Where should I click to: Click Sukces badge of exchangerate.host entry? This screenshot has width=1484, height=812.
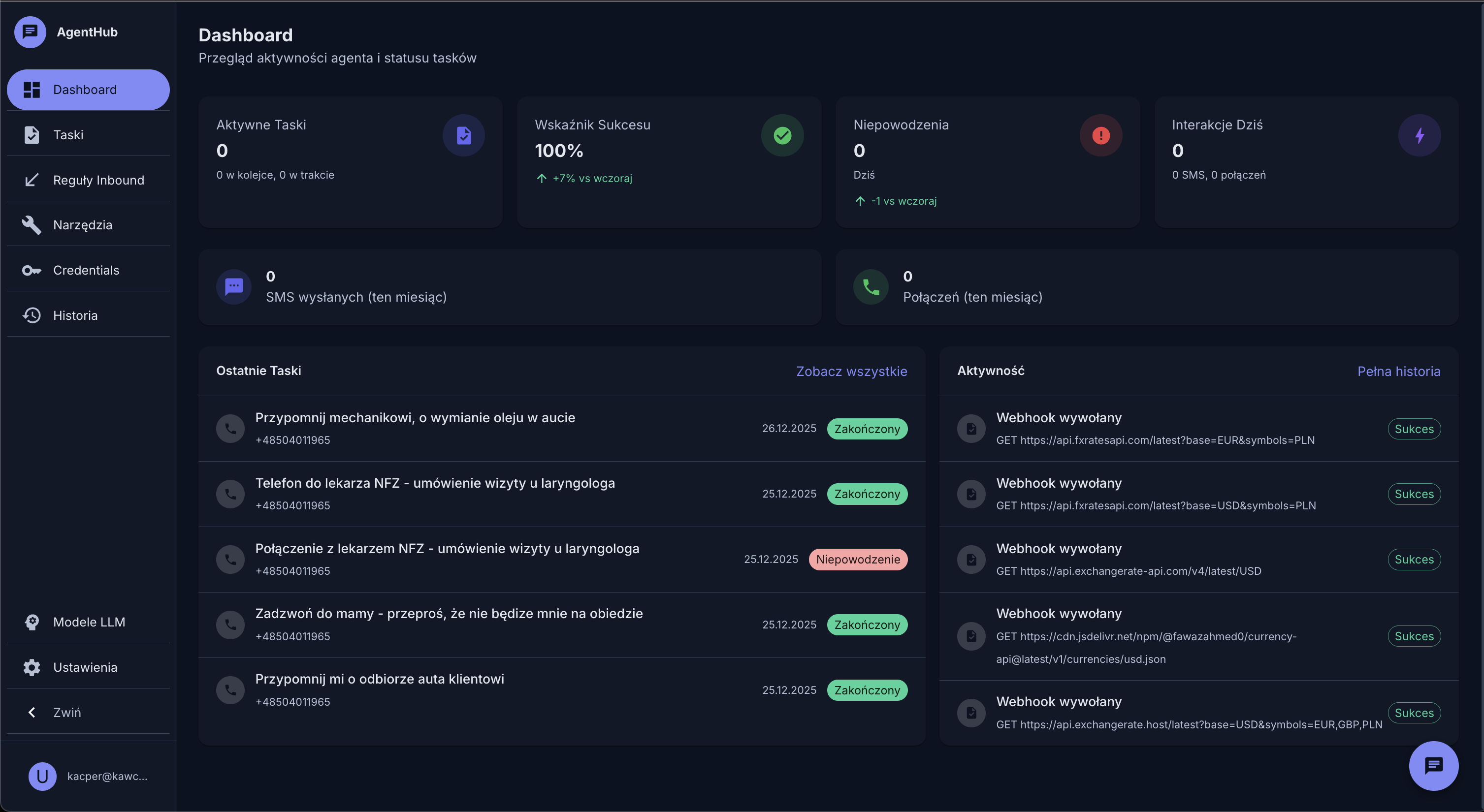click(x=1414, y=713)
